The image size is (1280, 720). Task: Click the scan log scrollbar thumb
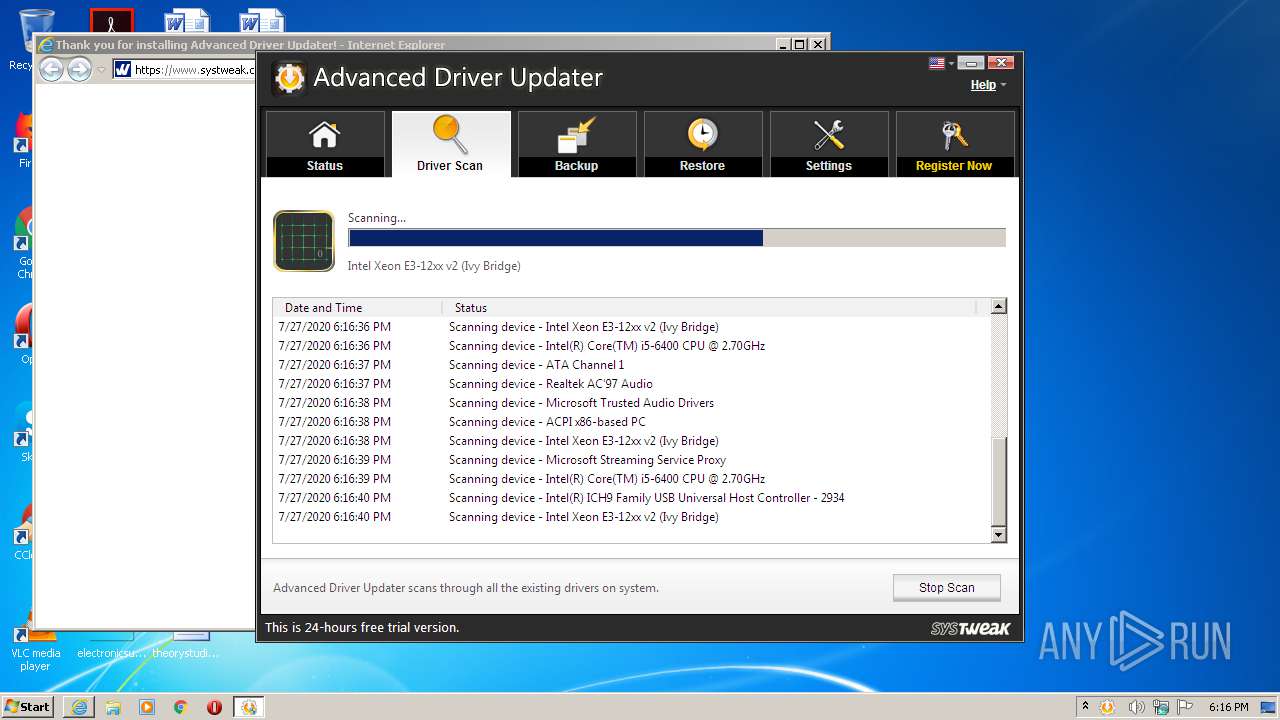pyautogui.click(x=998, y=482)
